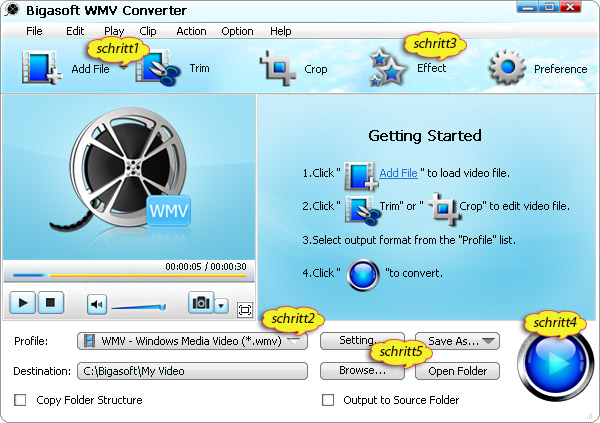Adjust the volume slider
The height and width of the screenshot is (423, 600).
click(x=139, y=307)
